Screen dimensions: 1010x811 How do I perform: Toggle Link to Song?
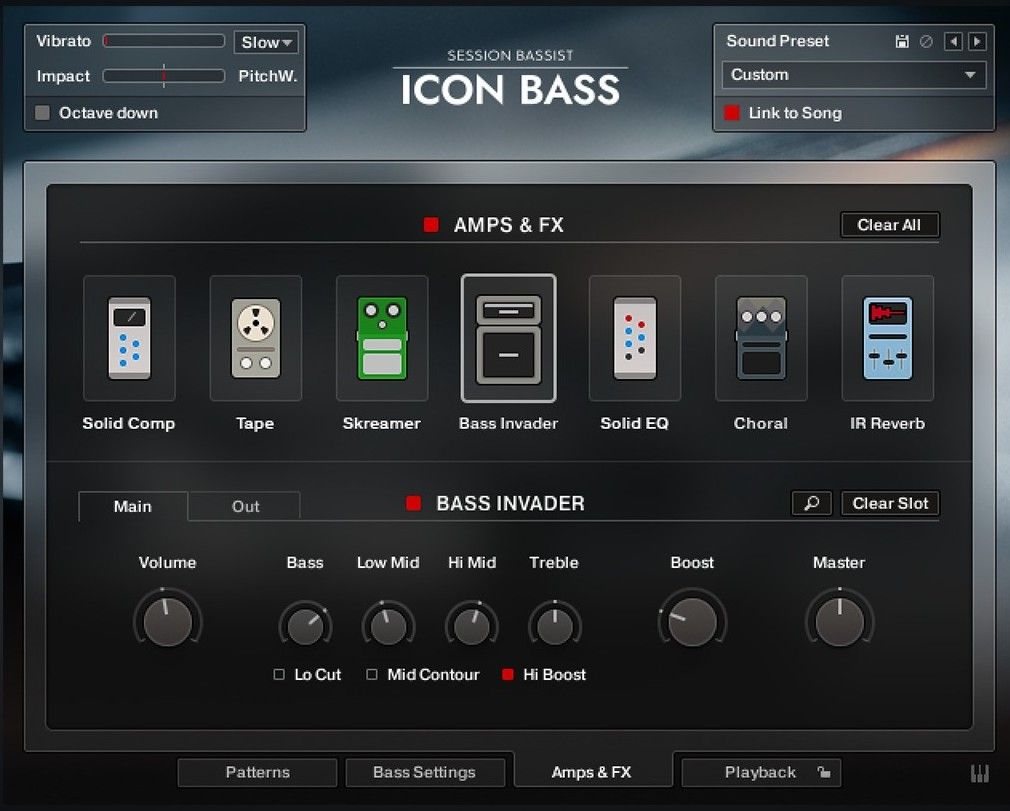[732, 113]
